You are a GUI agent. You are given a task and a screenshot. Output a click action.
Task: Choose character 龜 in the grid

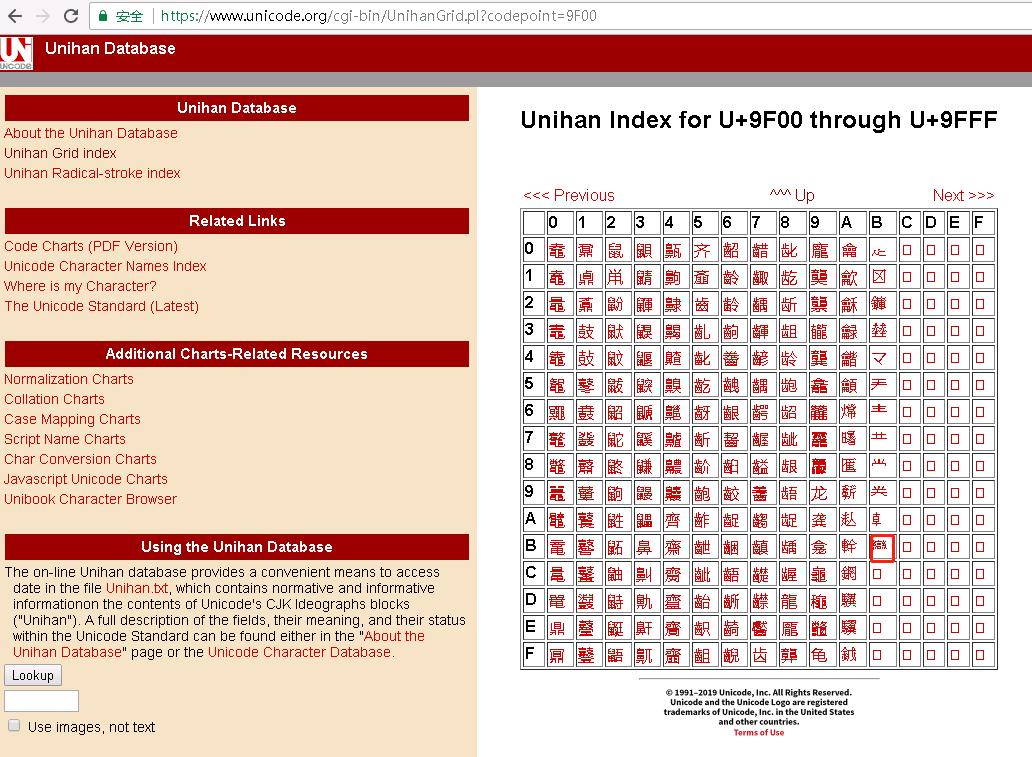pyautogui.click(x=819, y=574)
